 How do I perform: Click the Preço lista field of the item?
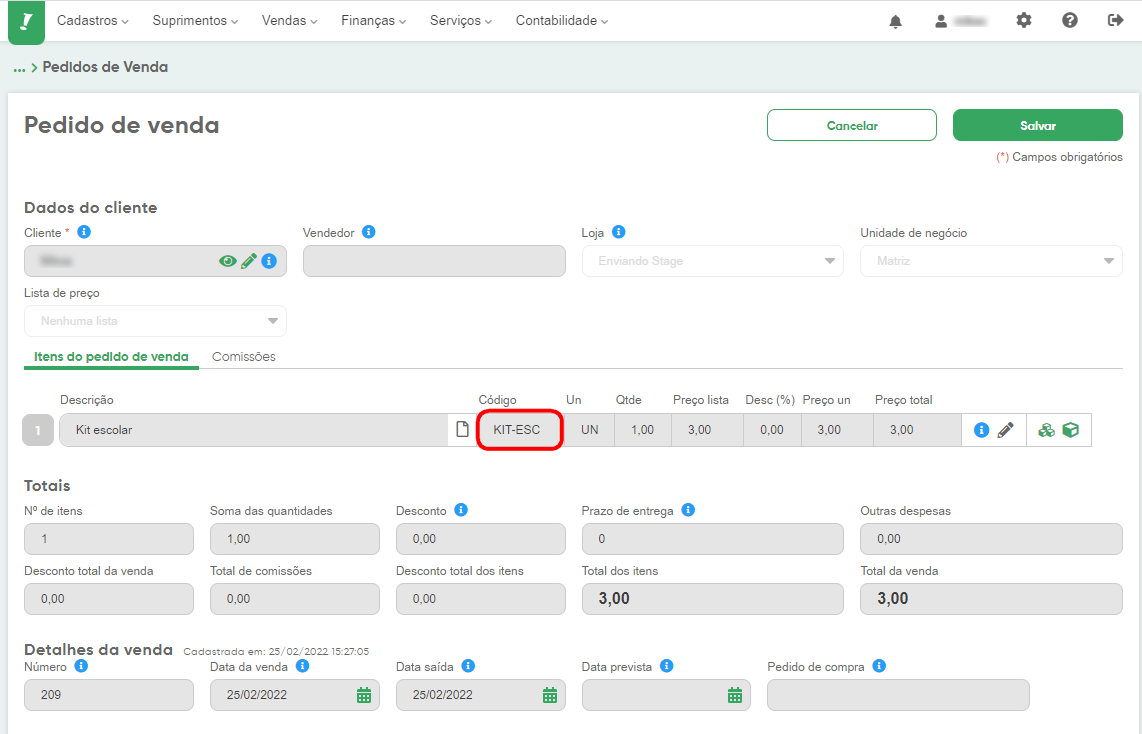click(706, 430)
